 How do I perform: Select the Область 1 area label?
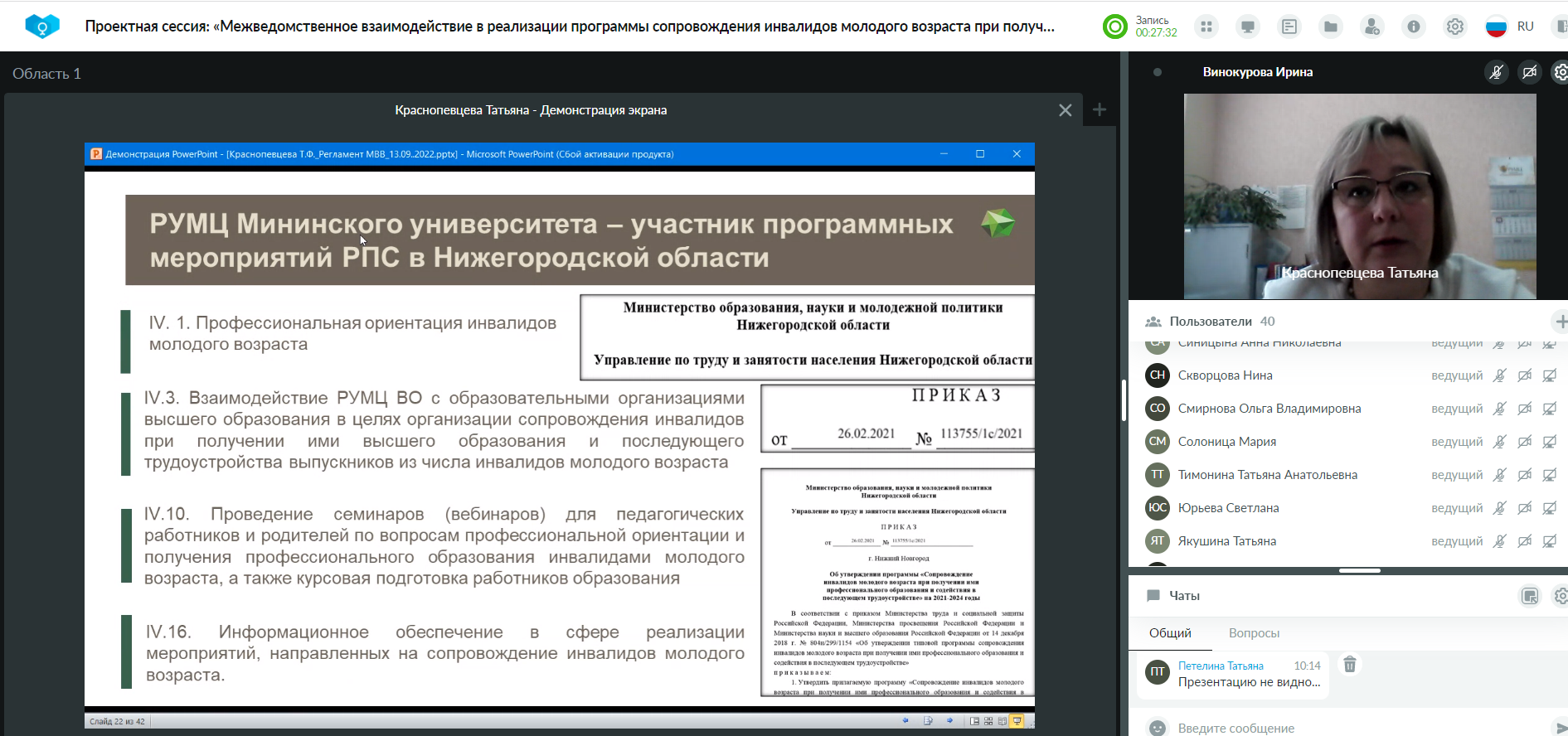click(x=46, y=74)
